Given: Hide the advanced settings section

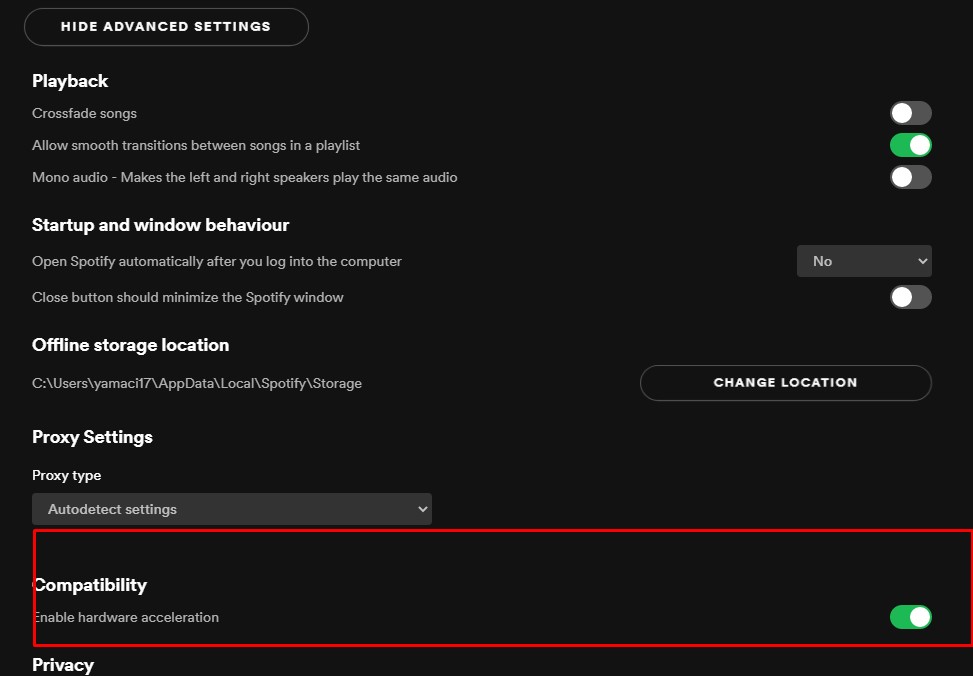Looking at the screenshot, I should click(166, 27).
